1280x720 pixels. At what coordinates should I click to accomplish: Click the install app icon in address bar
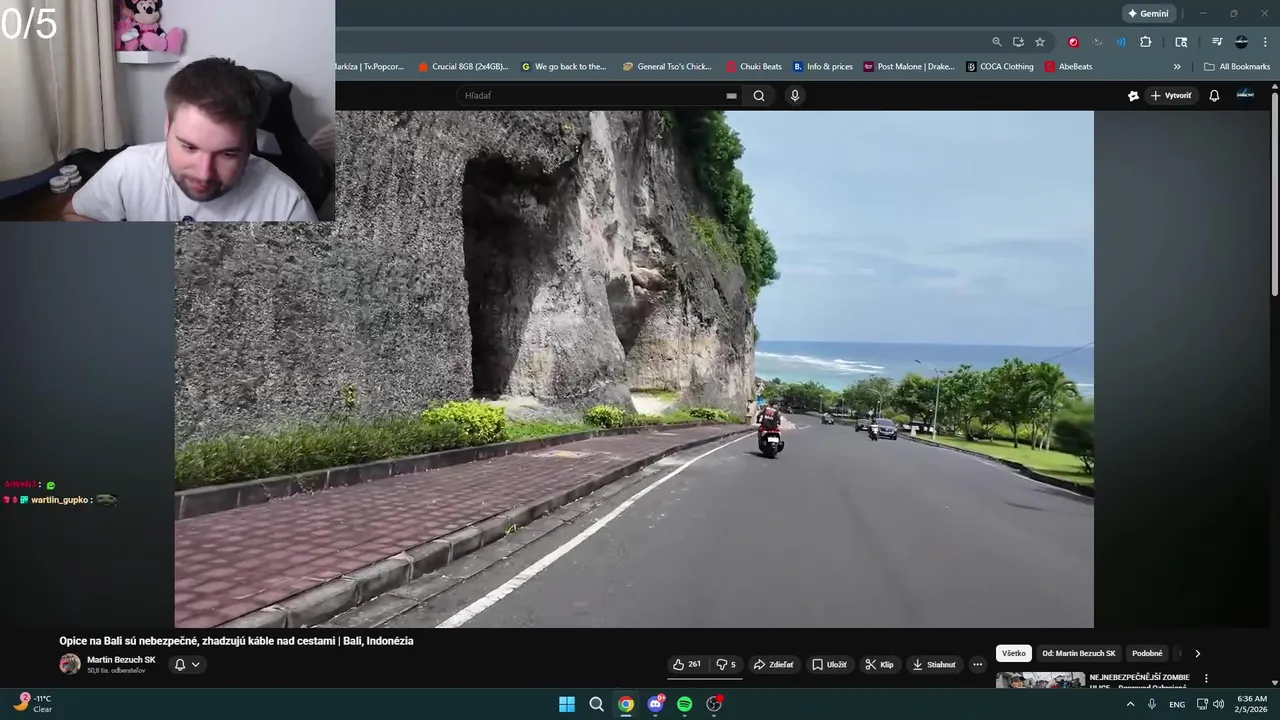[x=1018, y=42]
